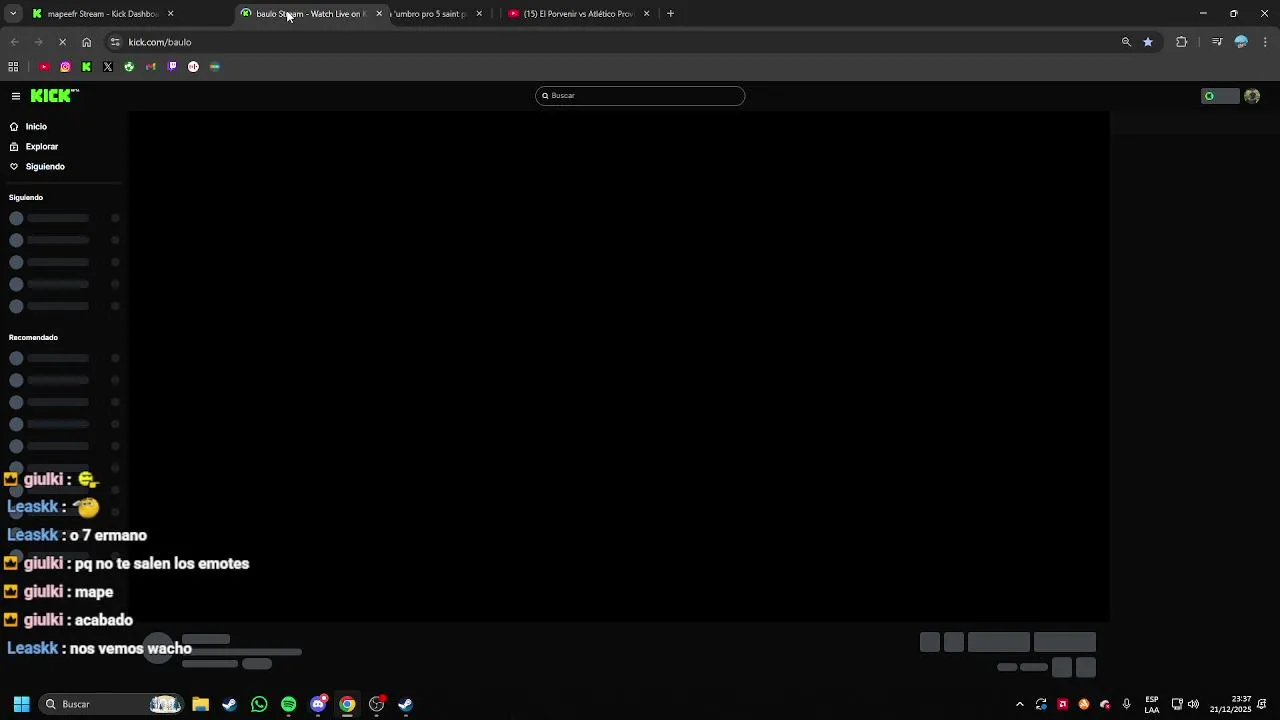Open the clock showing 23:37
This screenshot has height=720, width=1280.
[1230, 704]
